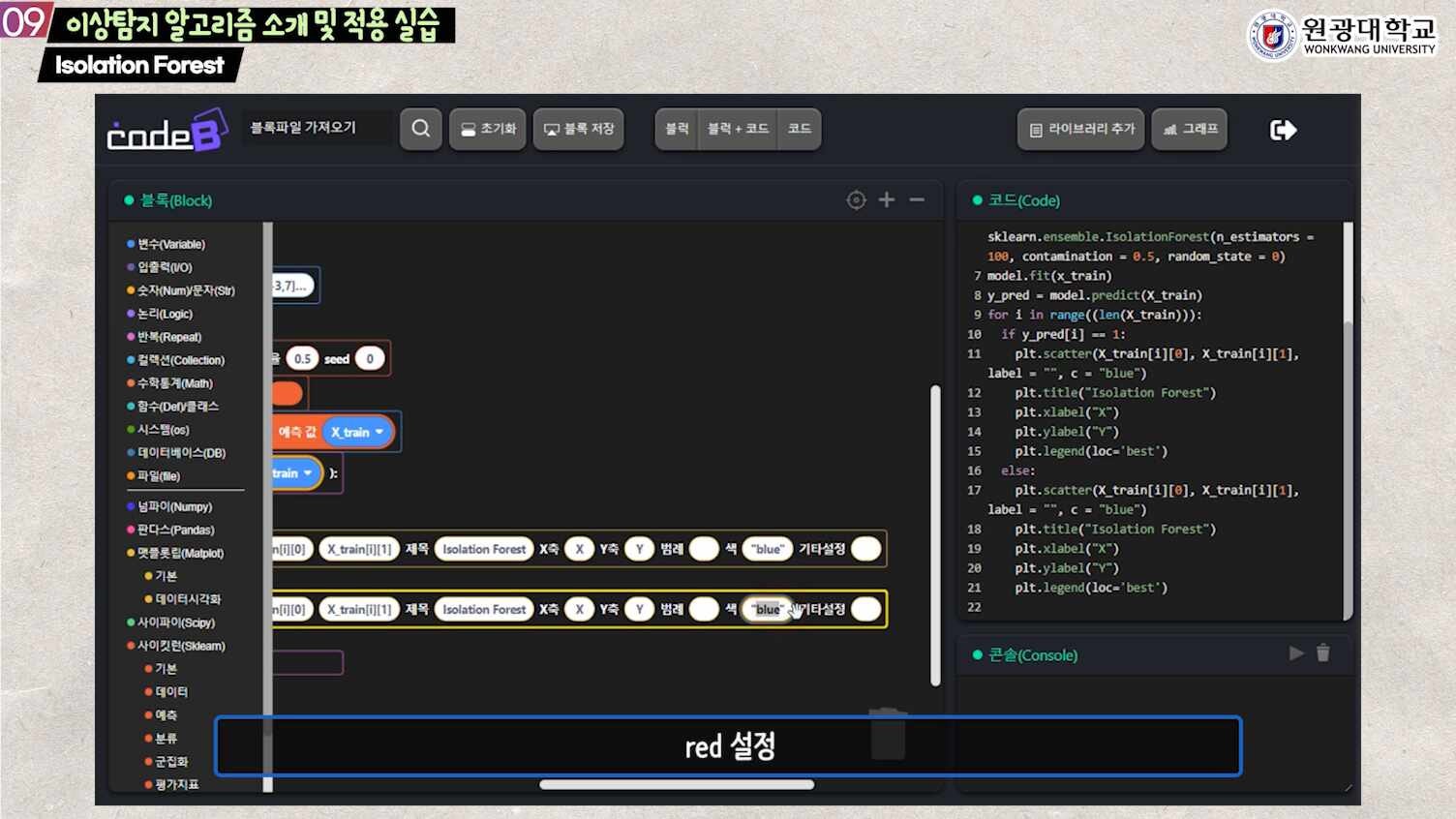Run code with console play icon
Image resolution: width=1456 pixels, height=819 pixels.
tap(1296, 653)
